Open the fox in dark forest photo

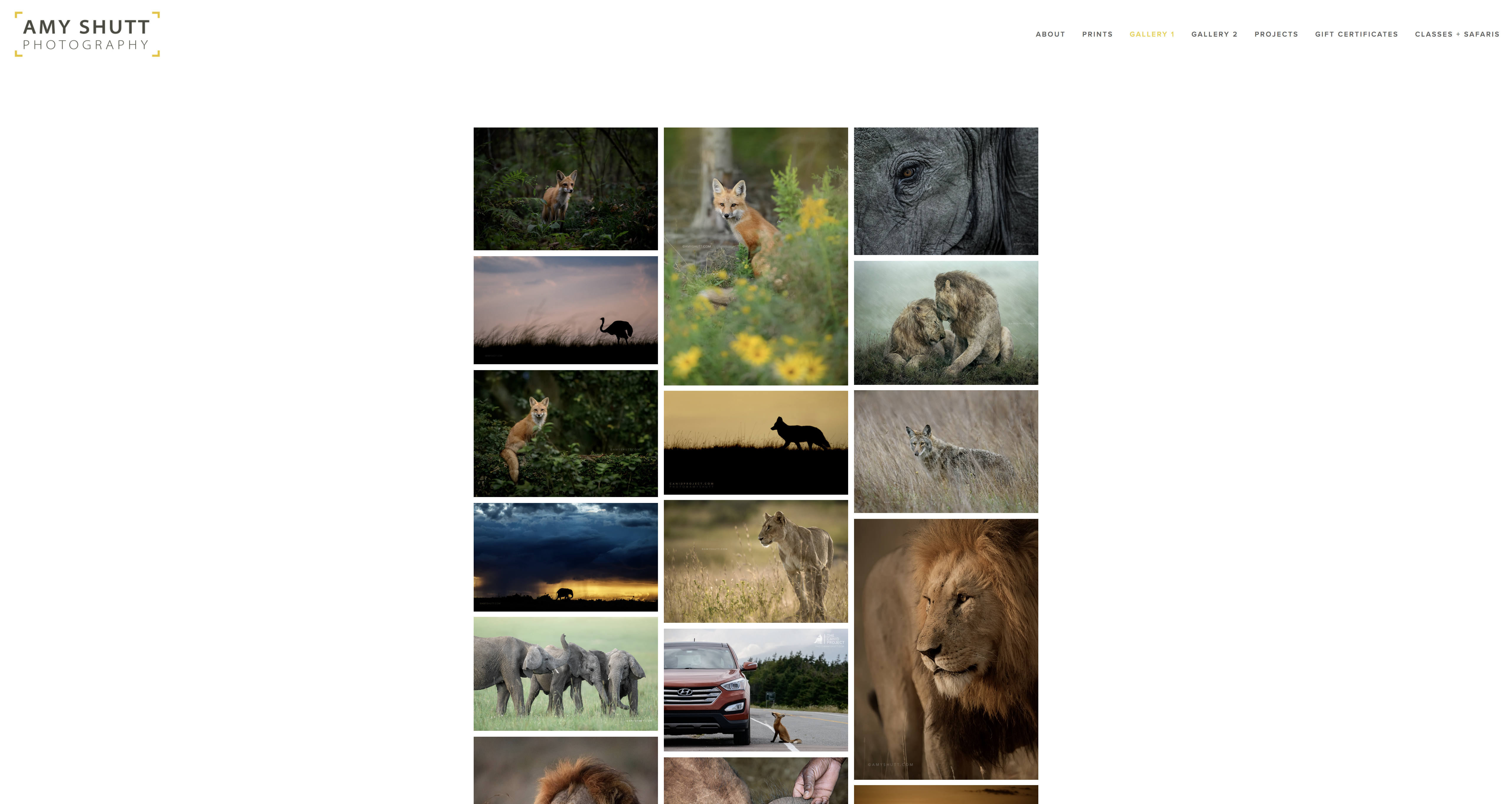tap(565, 189)
